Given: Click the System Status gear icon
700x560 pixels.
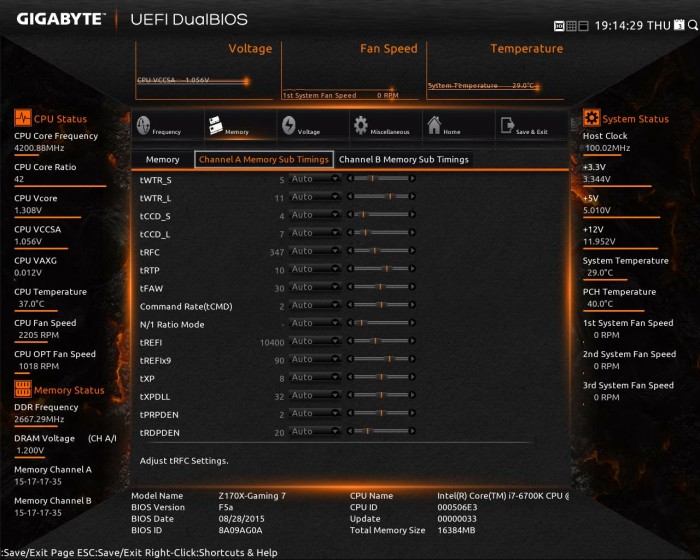Looking at the screenshot, I should 591,119.
